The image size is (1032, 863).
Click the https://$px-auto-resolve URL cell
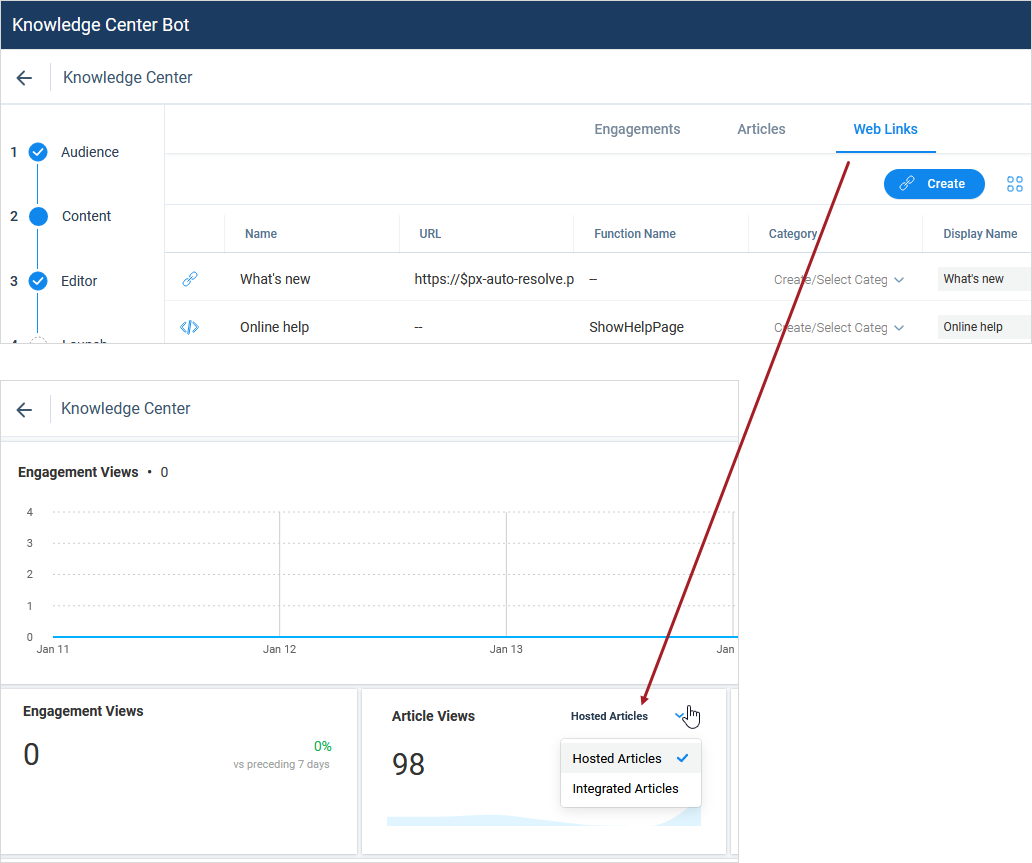pyautogui.click(x=494, y=279)
